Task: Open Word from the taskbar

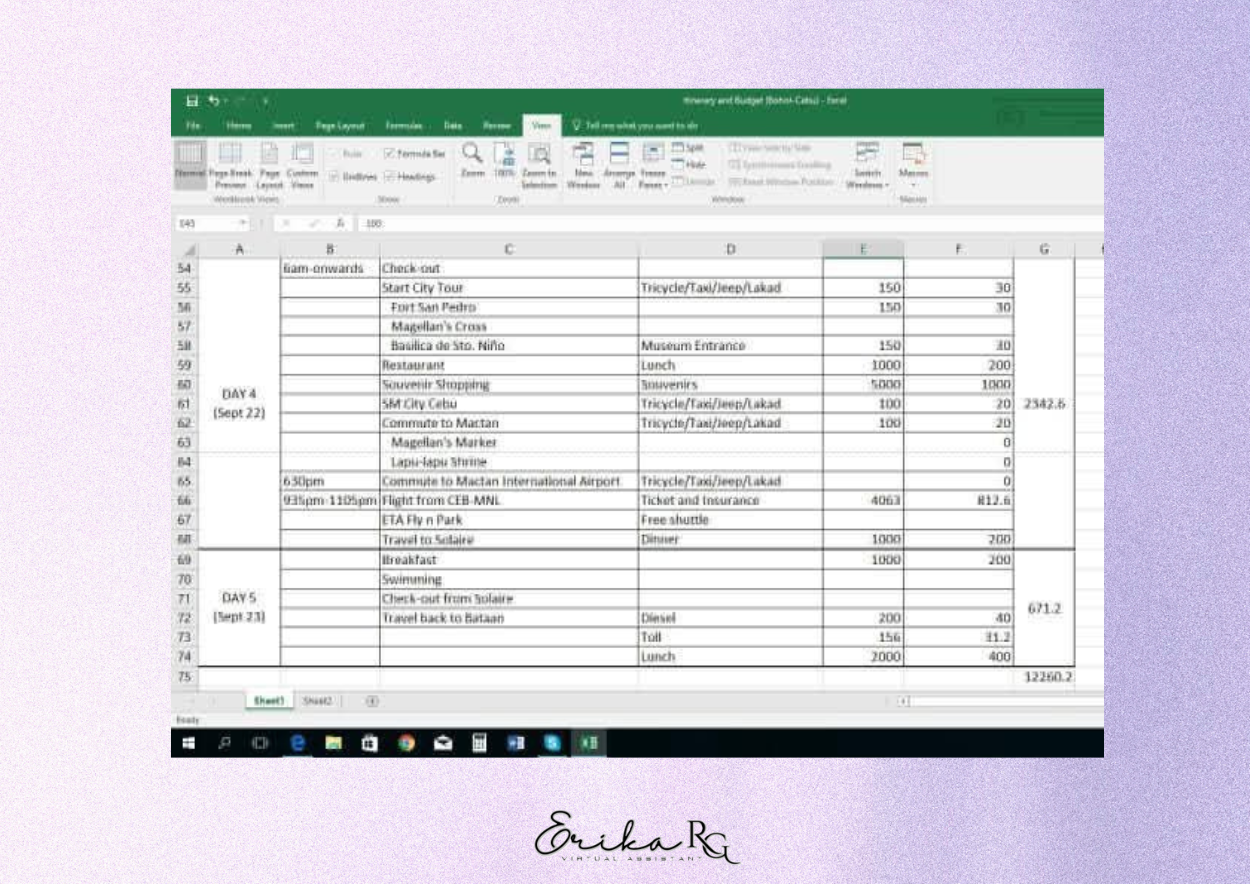Action: (515, 743)
